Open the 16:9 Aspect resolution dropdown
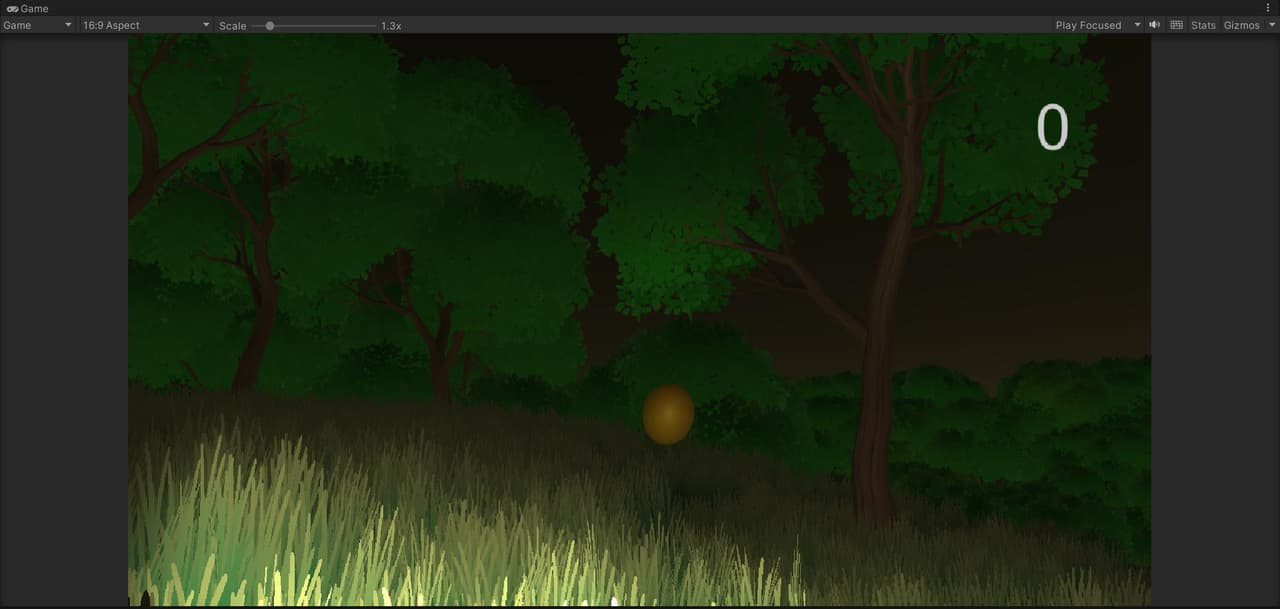Viewport: 1280px width, 609px height. (147, 25)
